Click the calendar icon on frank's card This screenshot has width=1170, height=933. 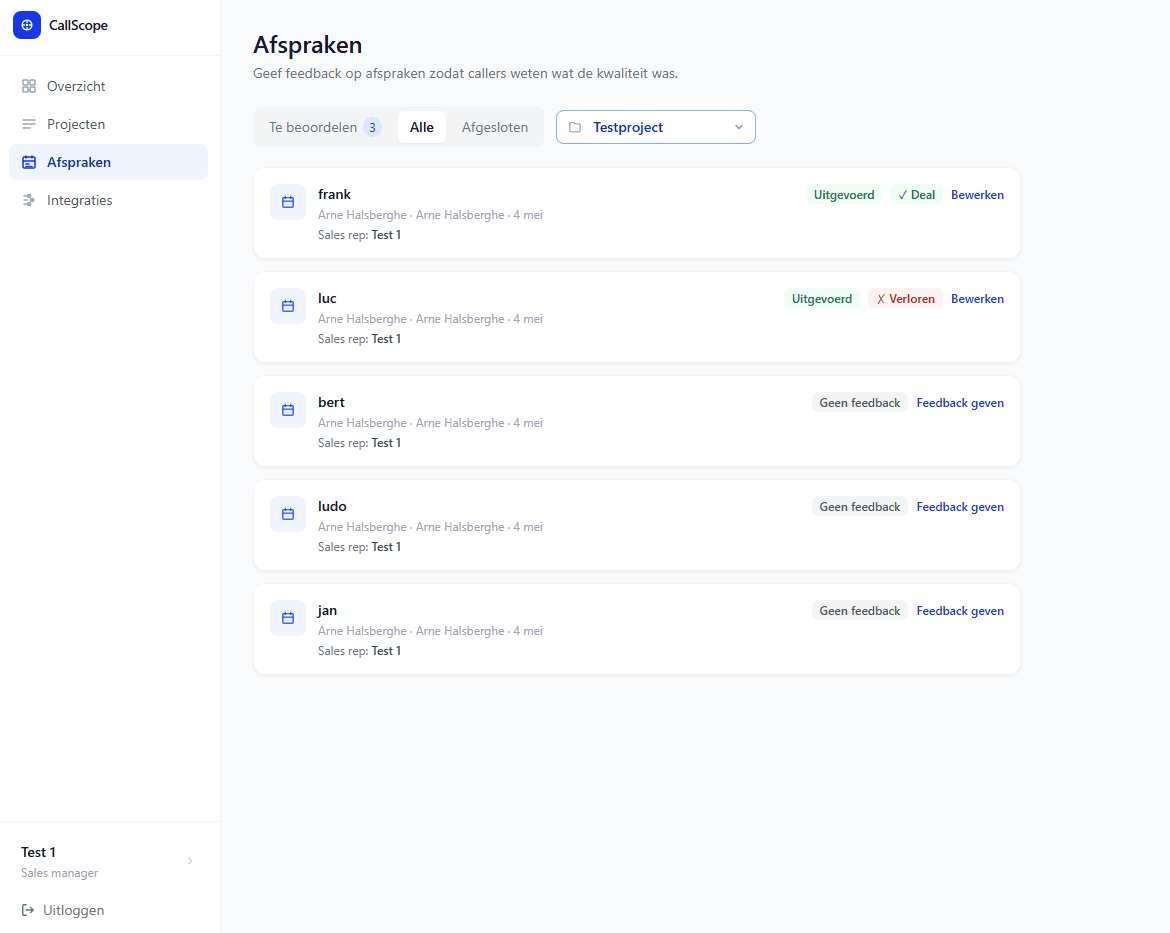(288, 202)
